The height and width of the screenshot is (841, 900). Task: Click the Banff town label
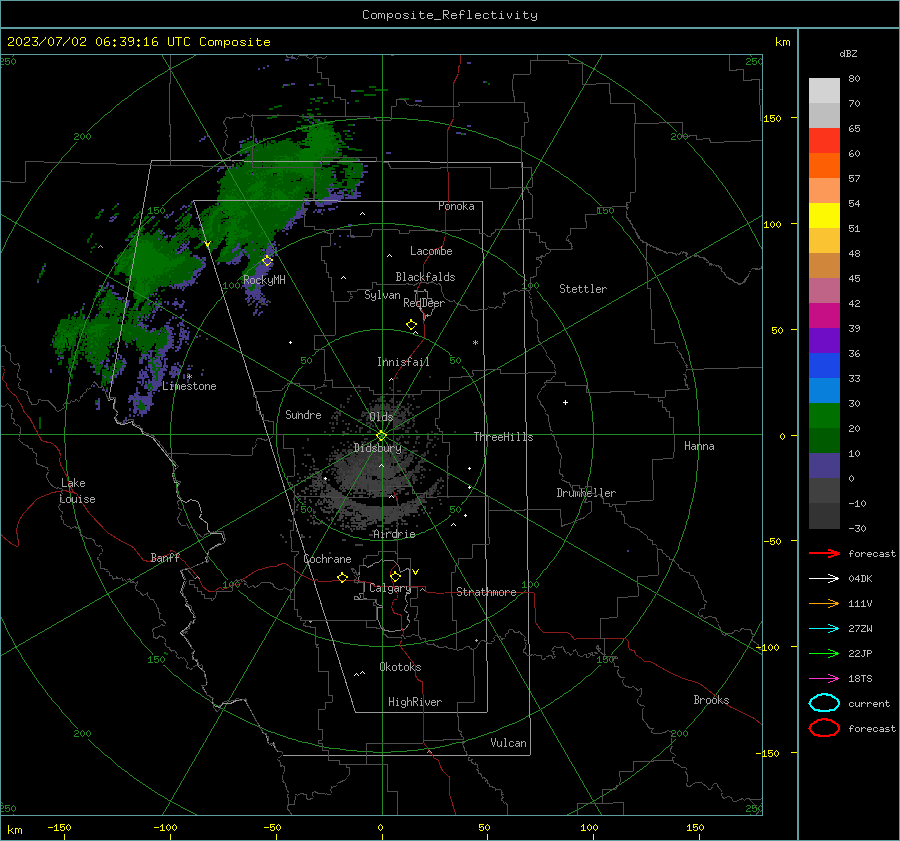tap(165, 557)
